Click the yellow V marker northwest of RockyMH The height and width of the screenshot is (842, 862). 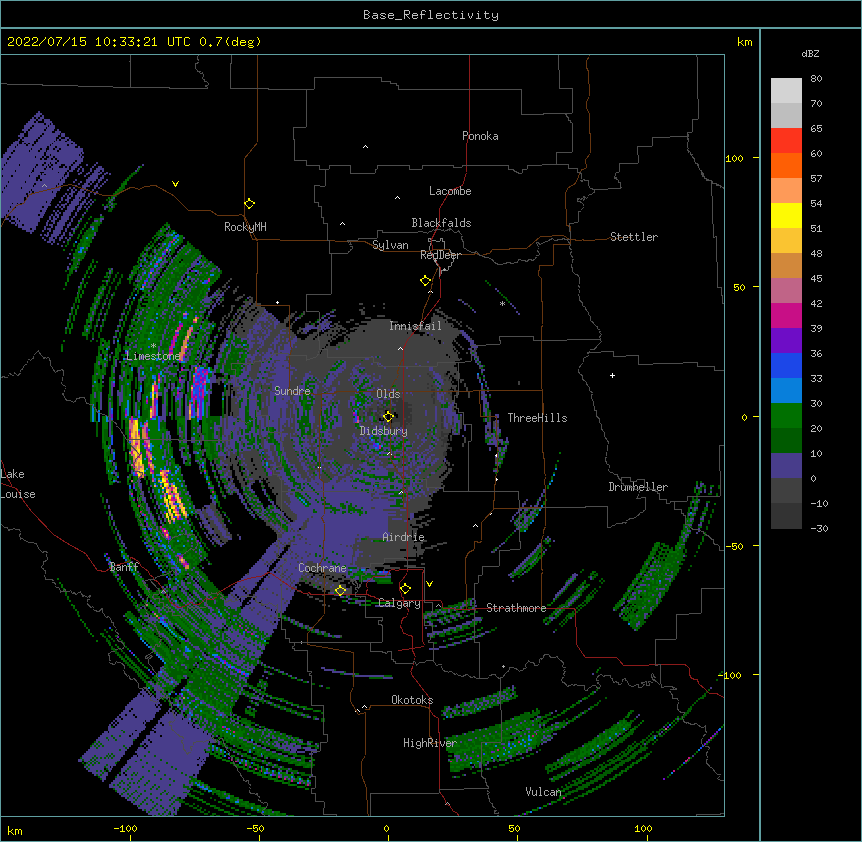click(x=175, y=184)
